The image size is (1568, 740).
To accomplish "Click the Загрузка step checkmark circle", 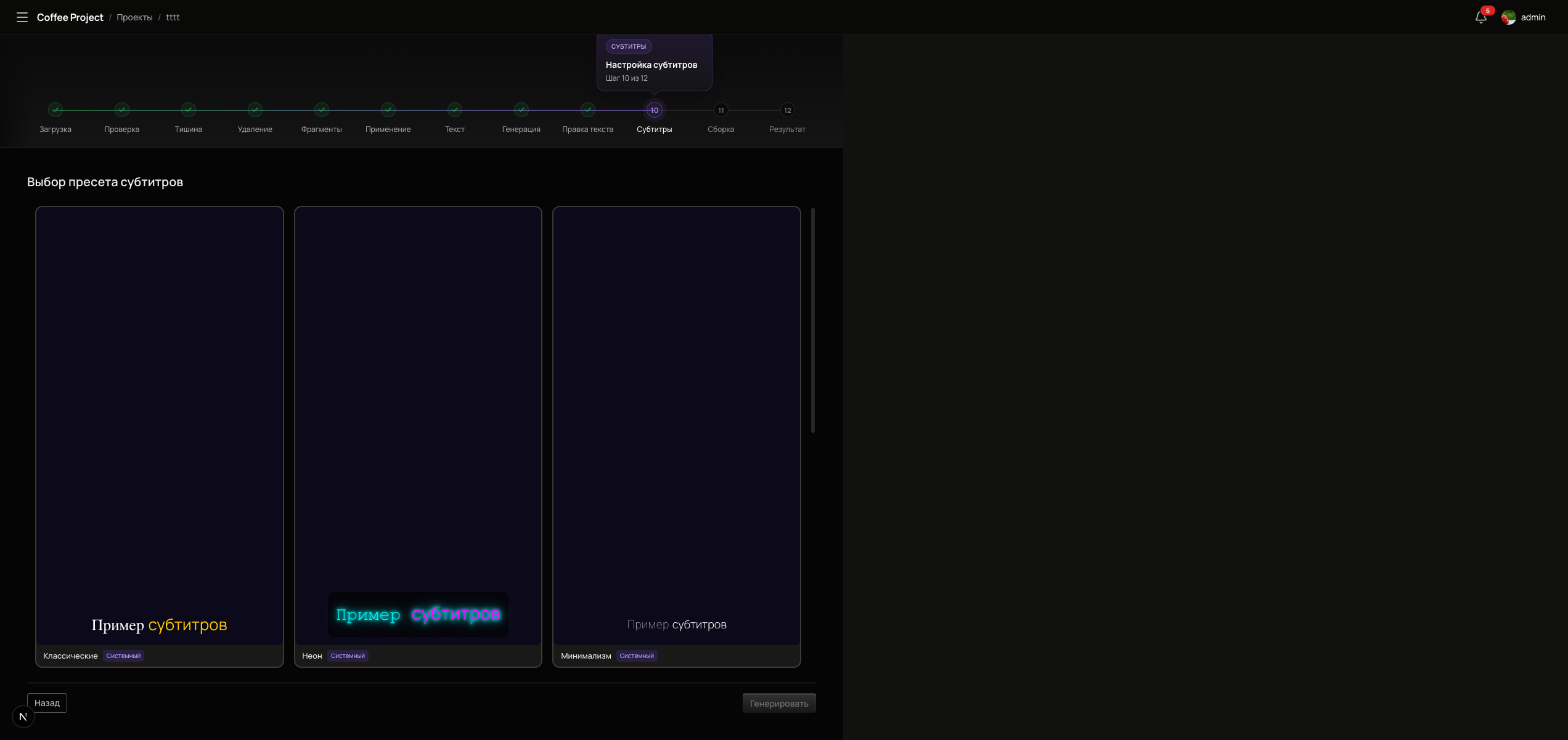I will [x=55, y=110].
